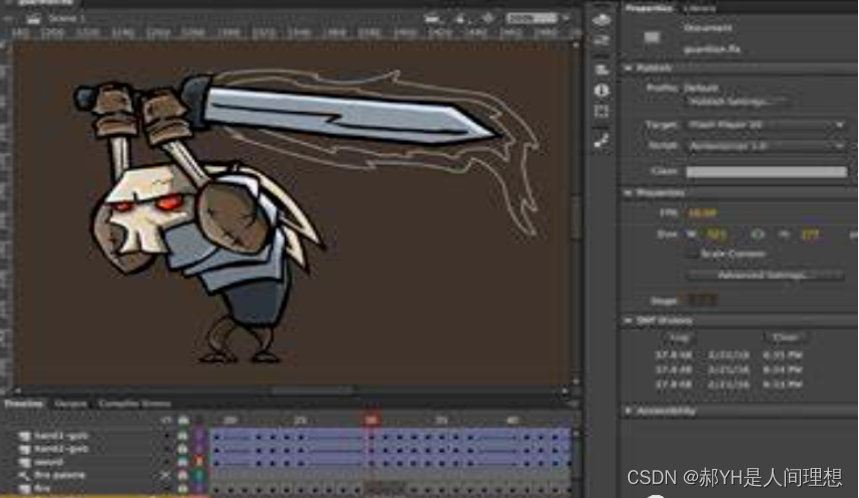Toggle outline color of fire guide layer
The width and height of the screenshot is (859, 498).
(199, 475)
